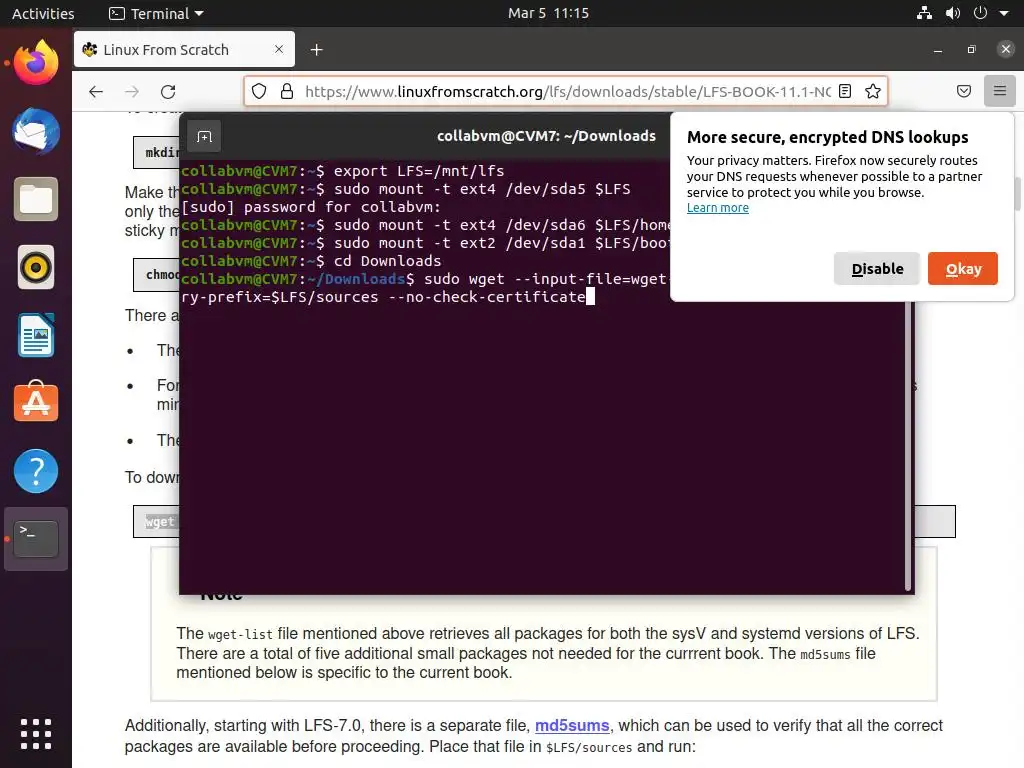View site security via padlock icon
Screen dimensions: 1024x768
pos(287,91)
